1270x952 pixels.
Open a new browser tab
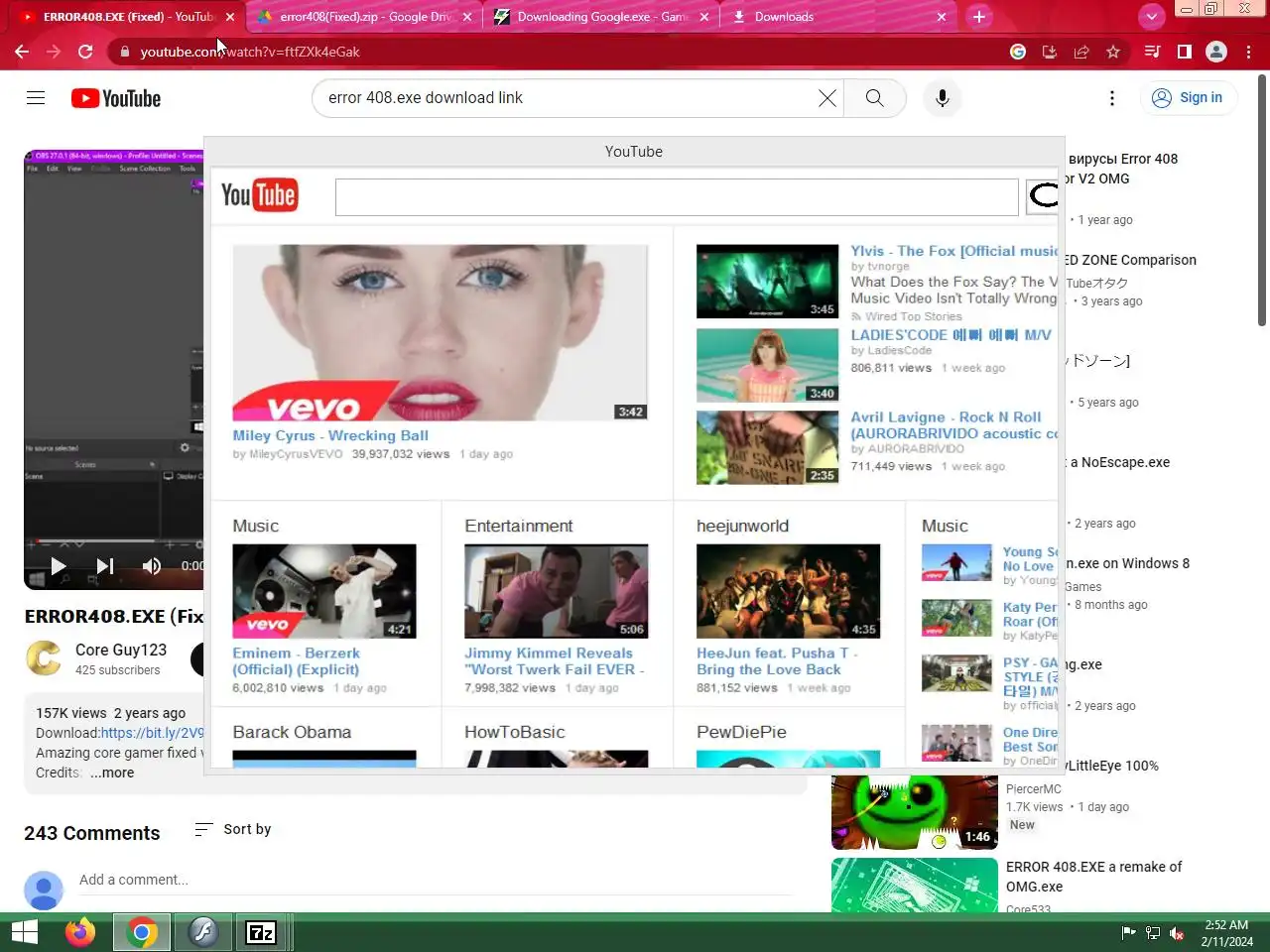click(979, 16)
